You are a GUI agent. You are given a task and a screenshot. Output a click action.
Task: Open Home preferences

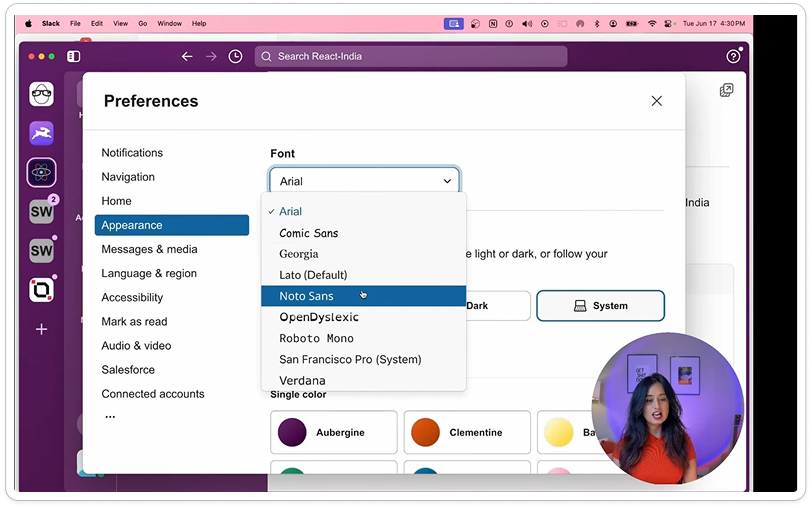[x=171, y=201]
